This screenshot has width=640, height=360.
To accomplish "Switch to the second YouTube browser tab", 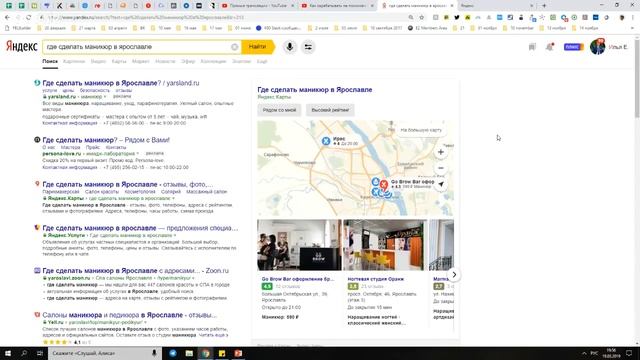I will (x=338, y=6).
